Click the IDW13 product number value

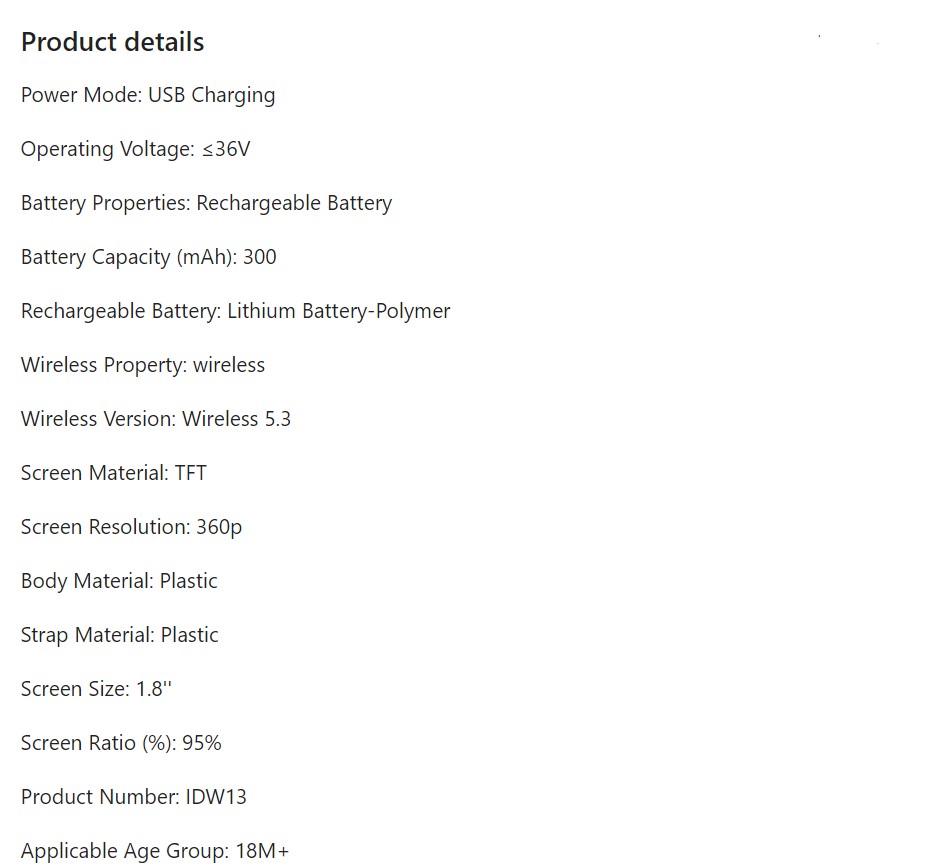[x=216, y=797]
